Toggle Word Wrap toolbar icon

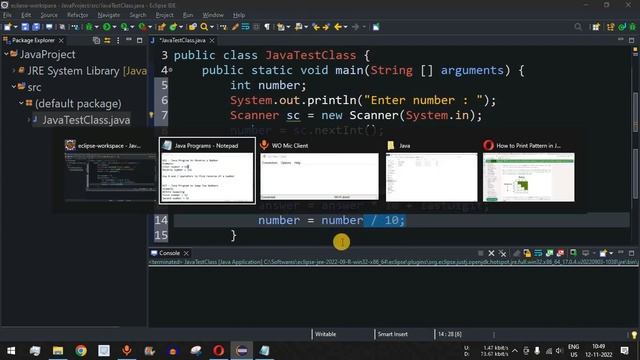[245, 27]
